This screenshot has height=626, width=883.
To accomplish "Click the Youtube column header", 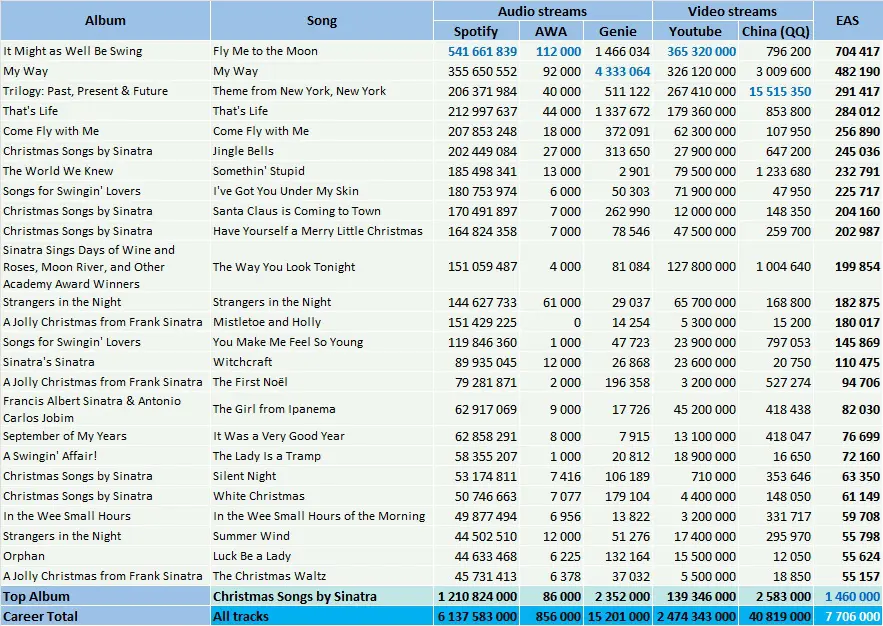I will tap(695, 32).
